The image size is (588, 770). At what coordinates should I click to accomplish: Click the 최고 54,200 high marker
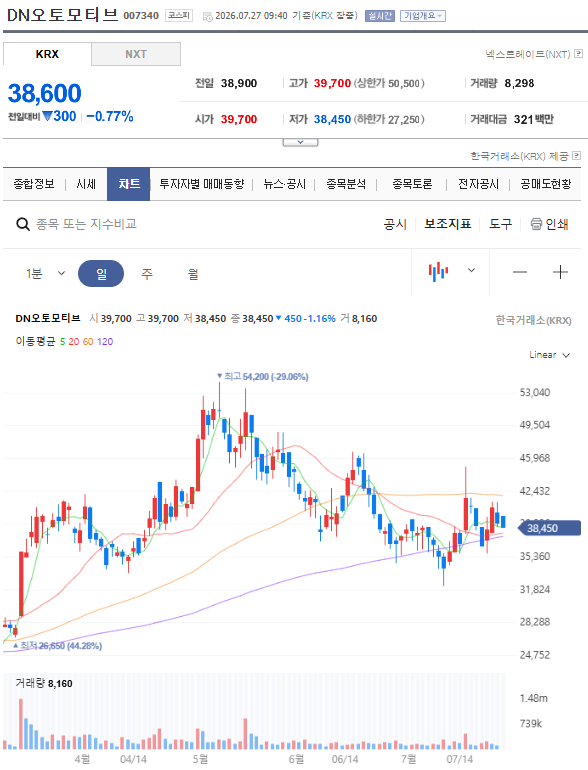click(x=263, y=377)
